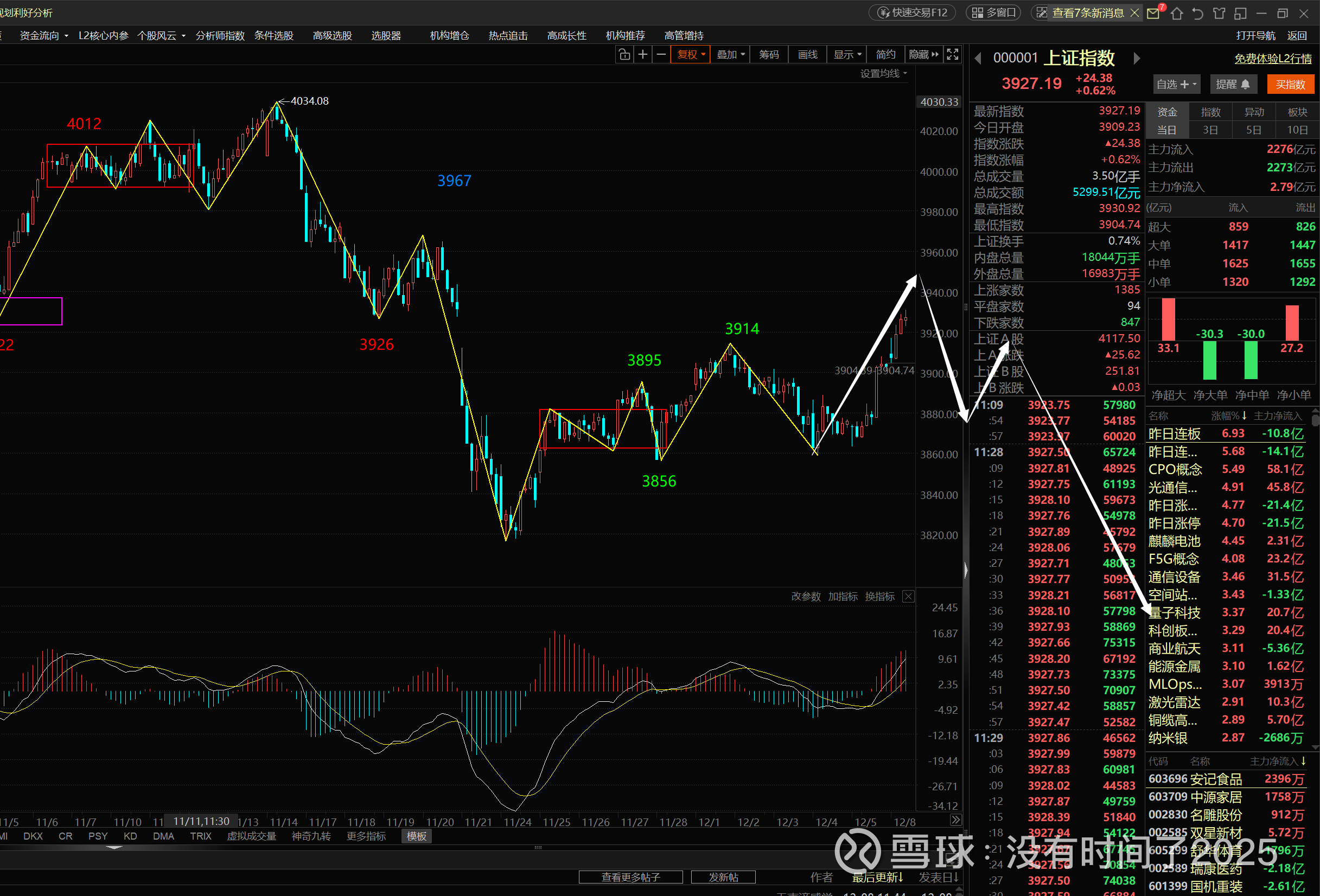The width and height of the screenshot is (1320, 896).
Task: Click the chart lock icon
Action: [624, 55]
